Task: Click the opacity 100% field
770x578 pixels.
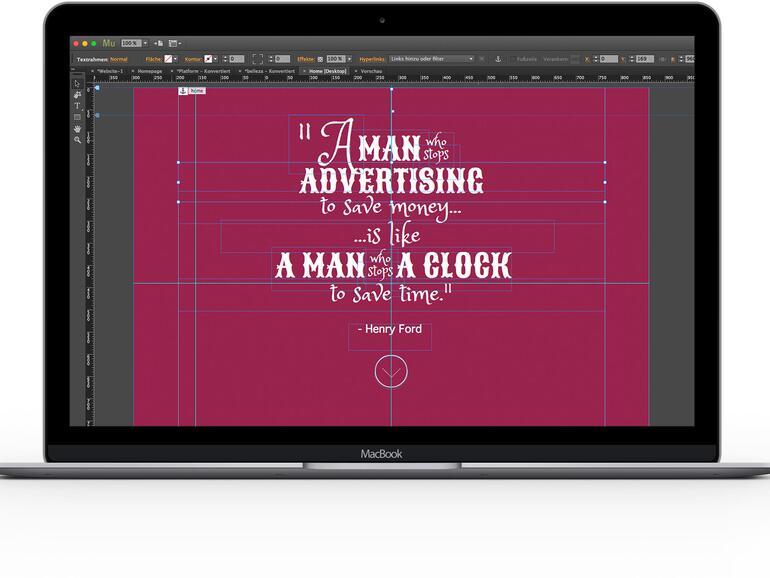Action: (x=336, y=59)
